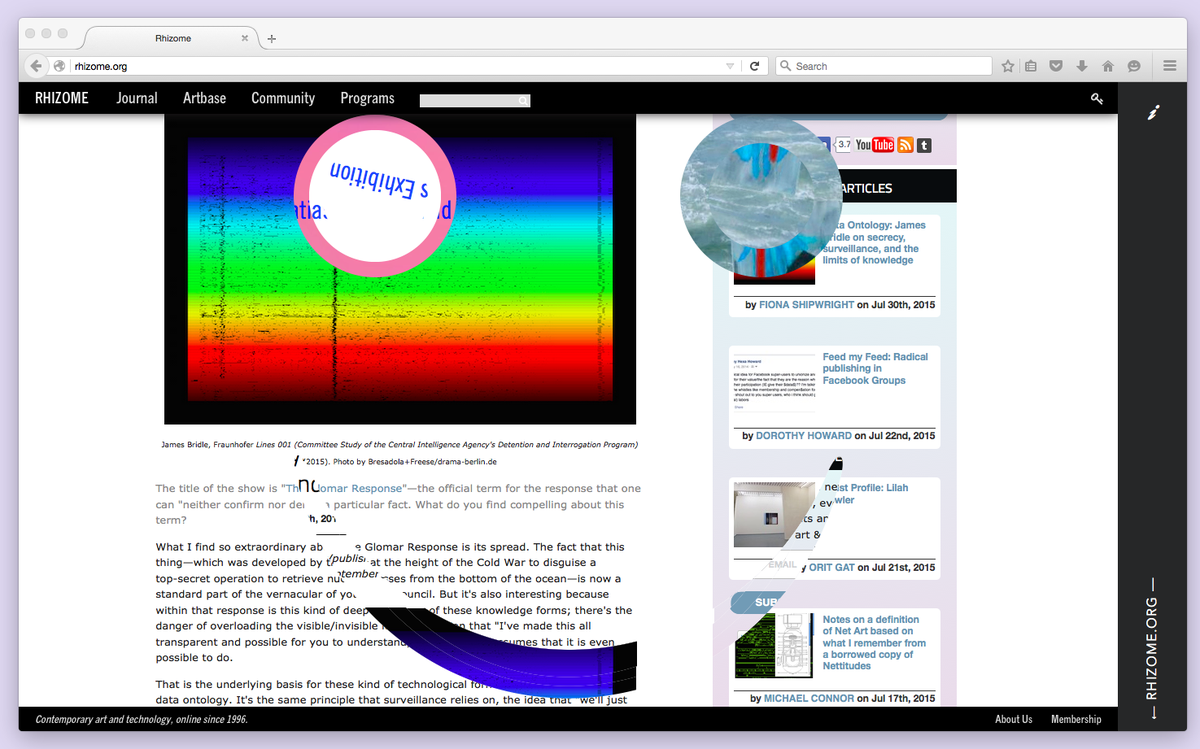
Task: Click the green Net Art article thumbnail
Action: point(775,644)
